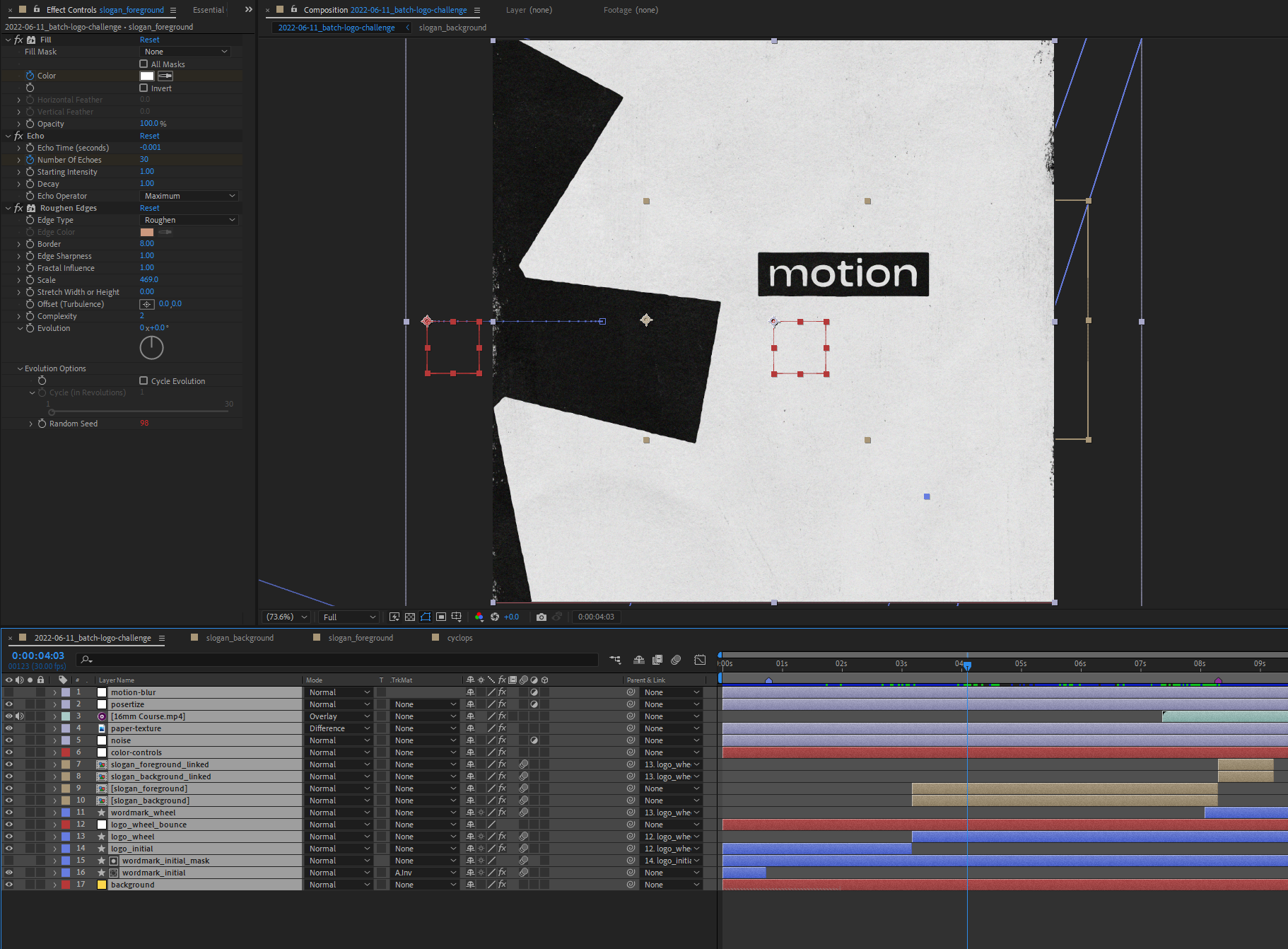Toggle mask and shape path visibility
Screen dimensions: 1288x949
(x=426, y=617)
